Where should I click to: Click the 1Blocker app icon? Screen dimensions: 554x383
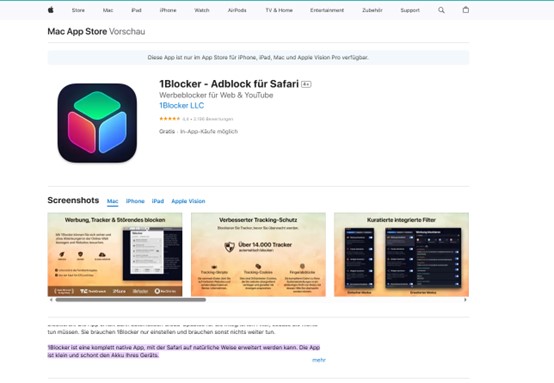click(x=97, y=123)
